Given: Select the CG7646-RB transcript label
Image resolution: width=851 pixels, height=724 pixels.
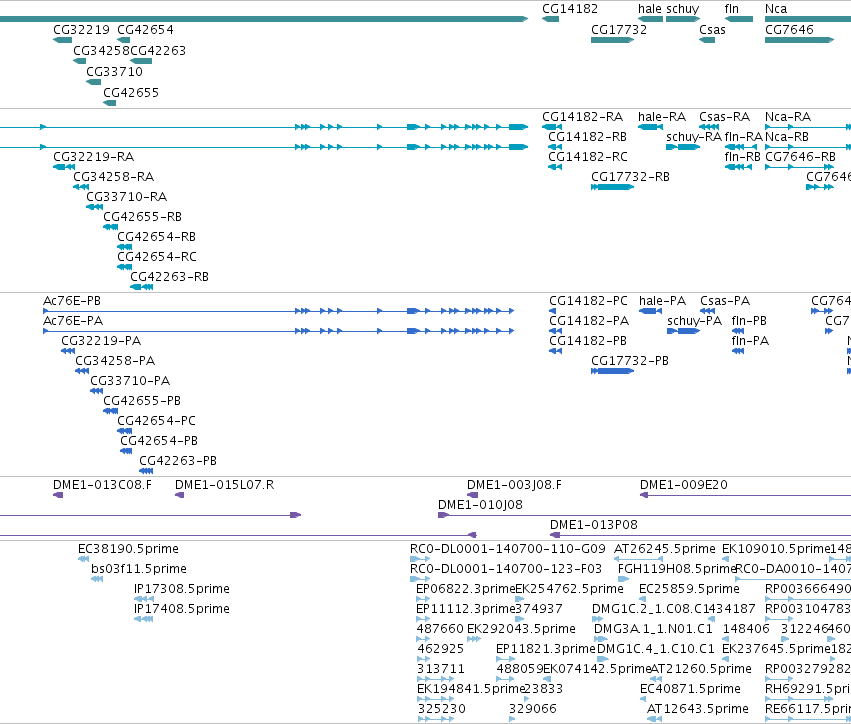Looking at the screenshot, I should tap(800, 157).
